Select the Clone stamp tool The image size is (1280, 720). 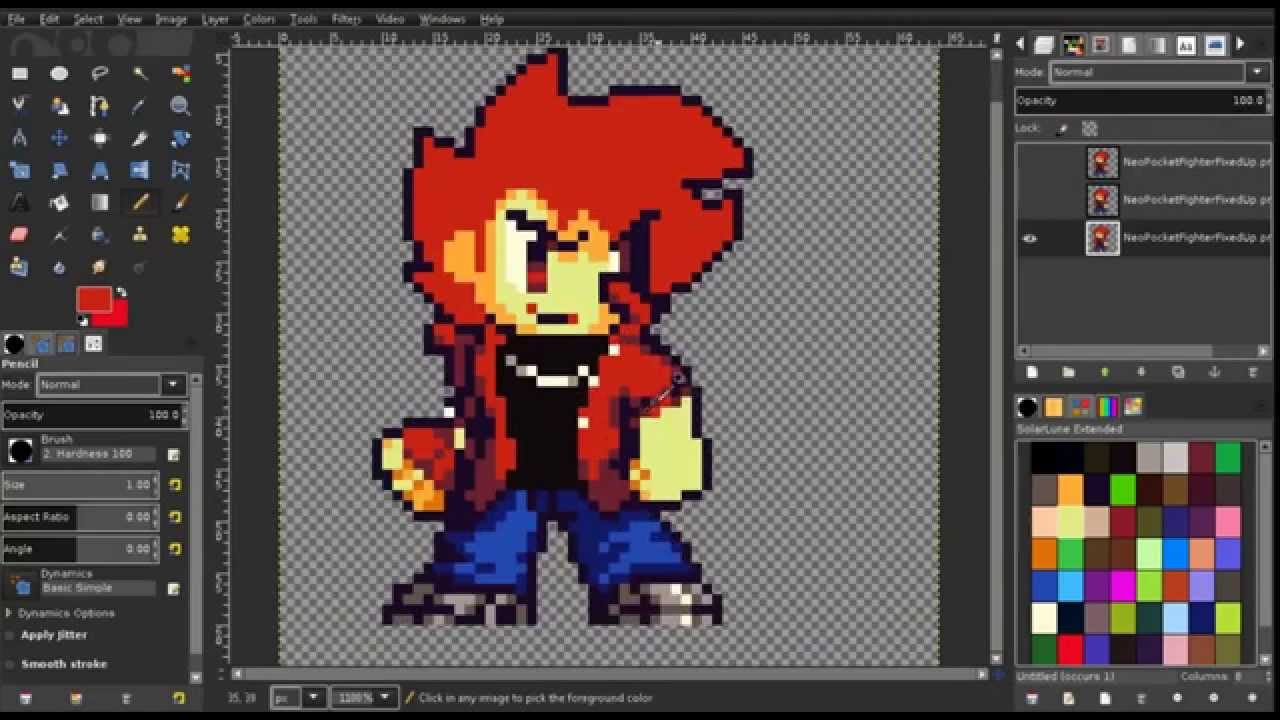140,234
